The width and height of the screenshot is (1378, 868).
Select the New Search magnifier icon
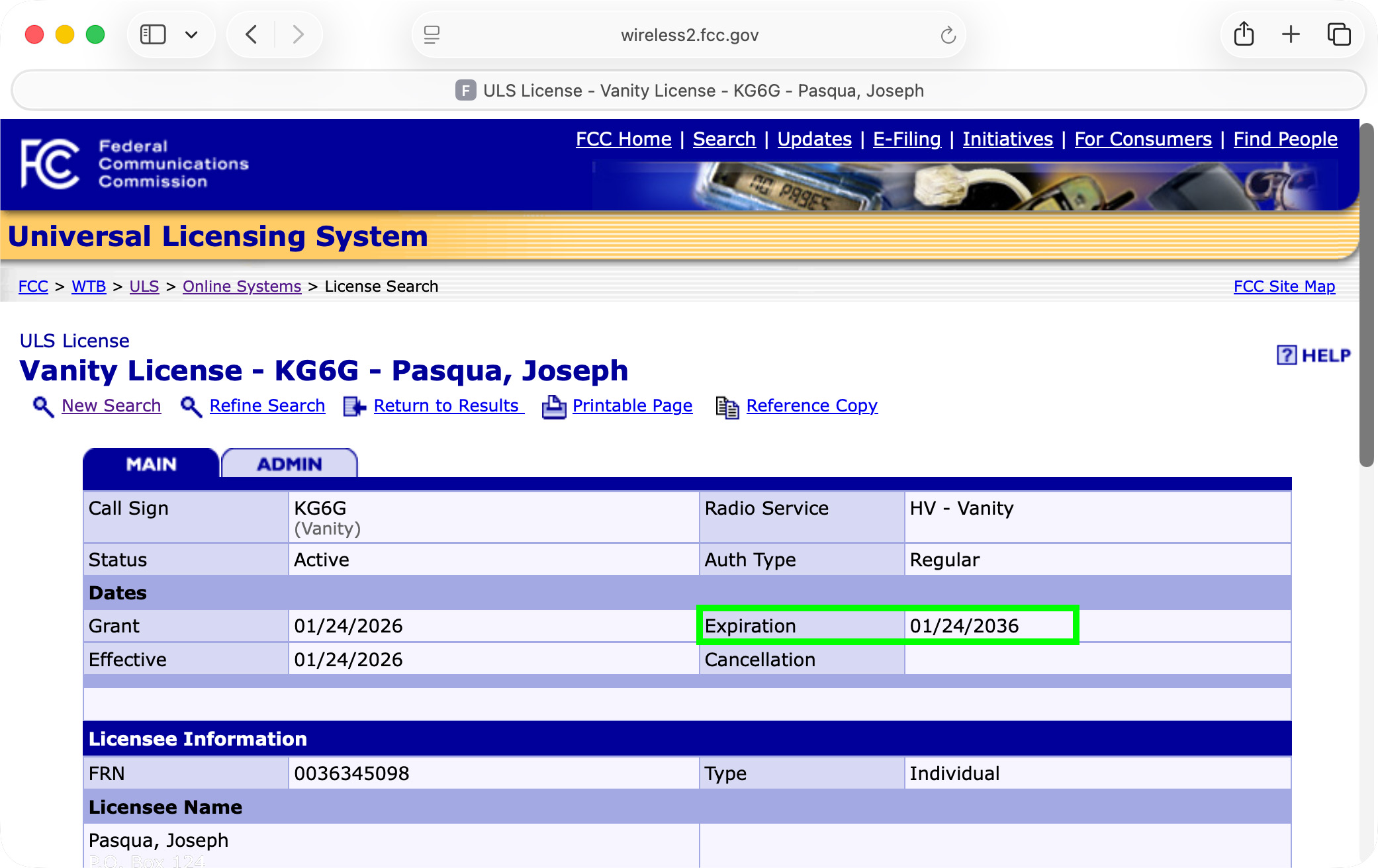(x=42, y=406)
